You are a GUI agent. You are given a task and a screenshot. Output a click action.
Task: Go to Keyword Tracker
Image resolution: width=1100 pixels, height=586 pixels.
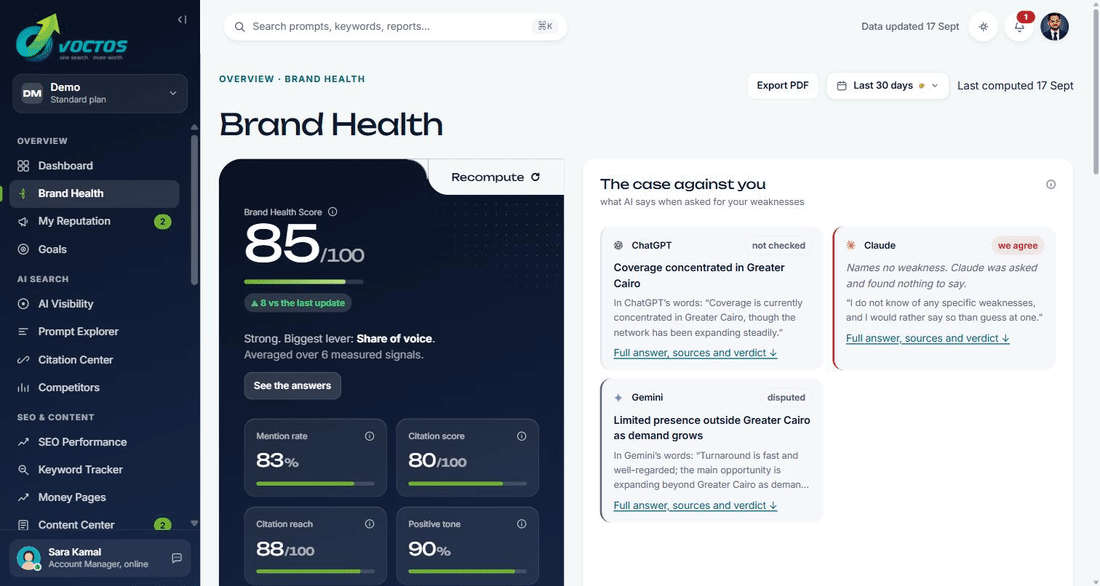point(94,470)
